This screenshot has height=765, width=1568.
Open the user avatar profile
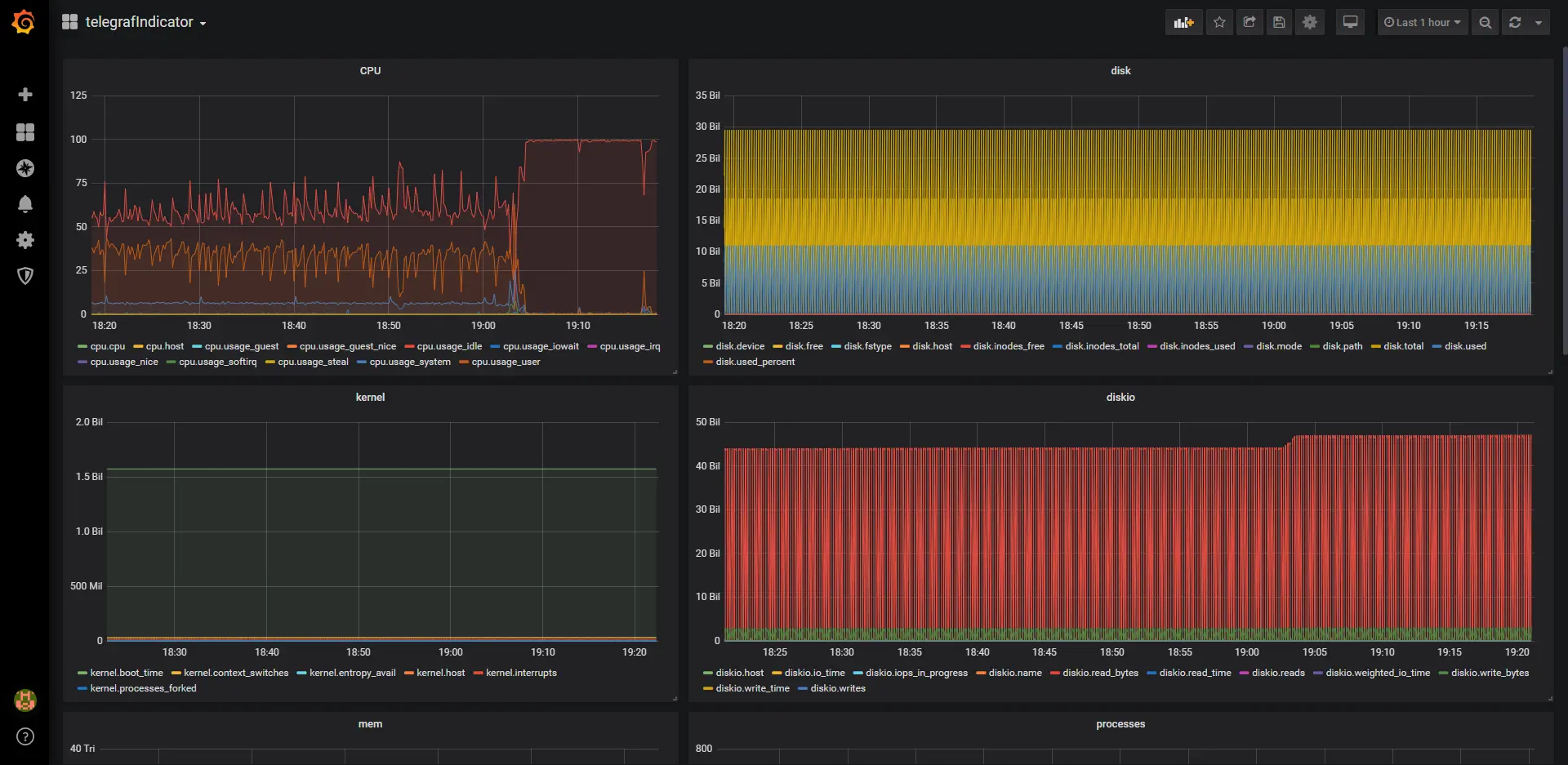(25, 700)
